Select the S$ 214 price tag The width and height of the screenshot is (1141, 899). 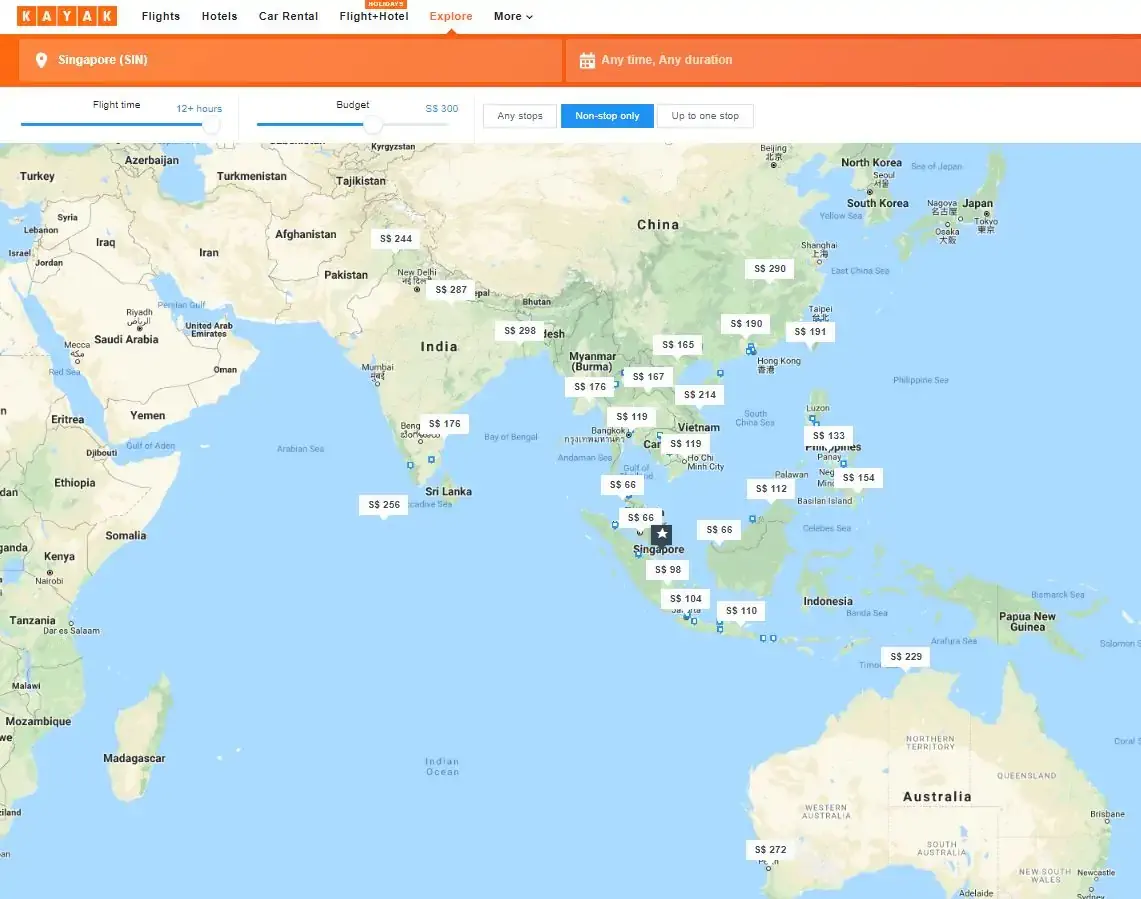pos(699,395)
